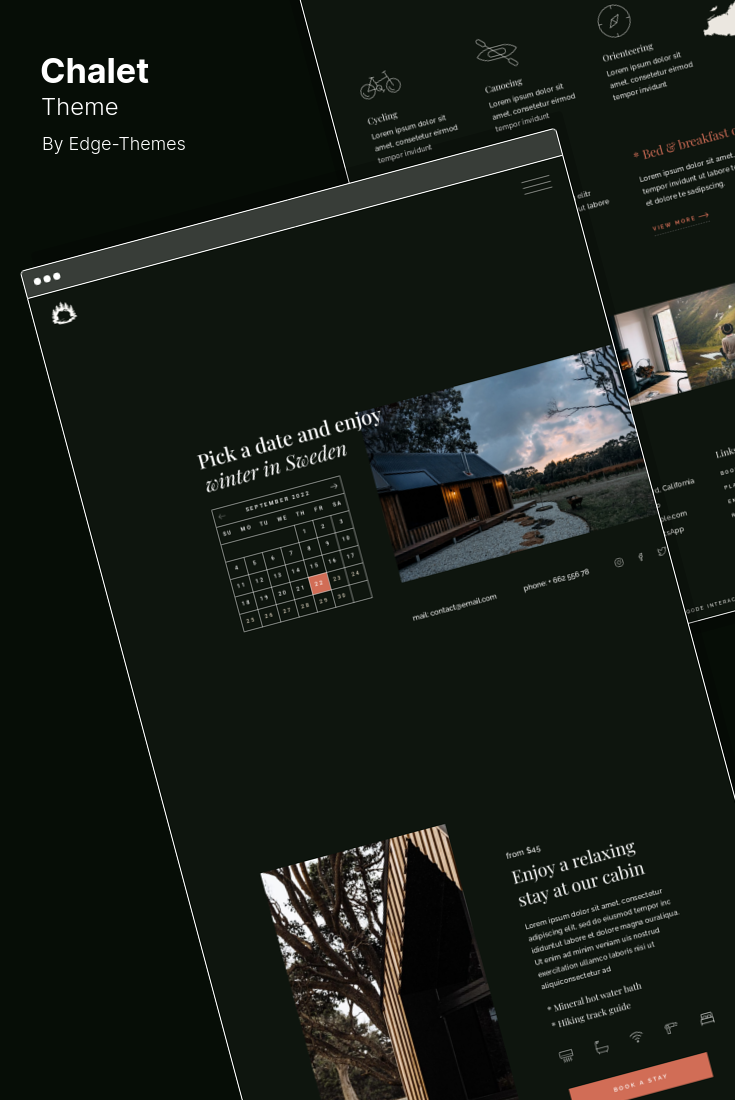
Task: Select date 11 in the calendar
Action: point(241,584)
